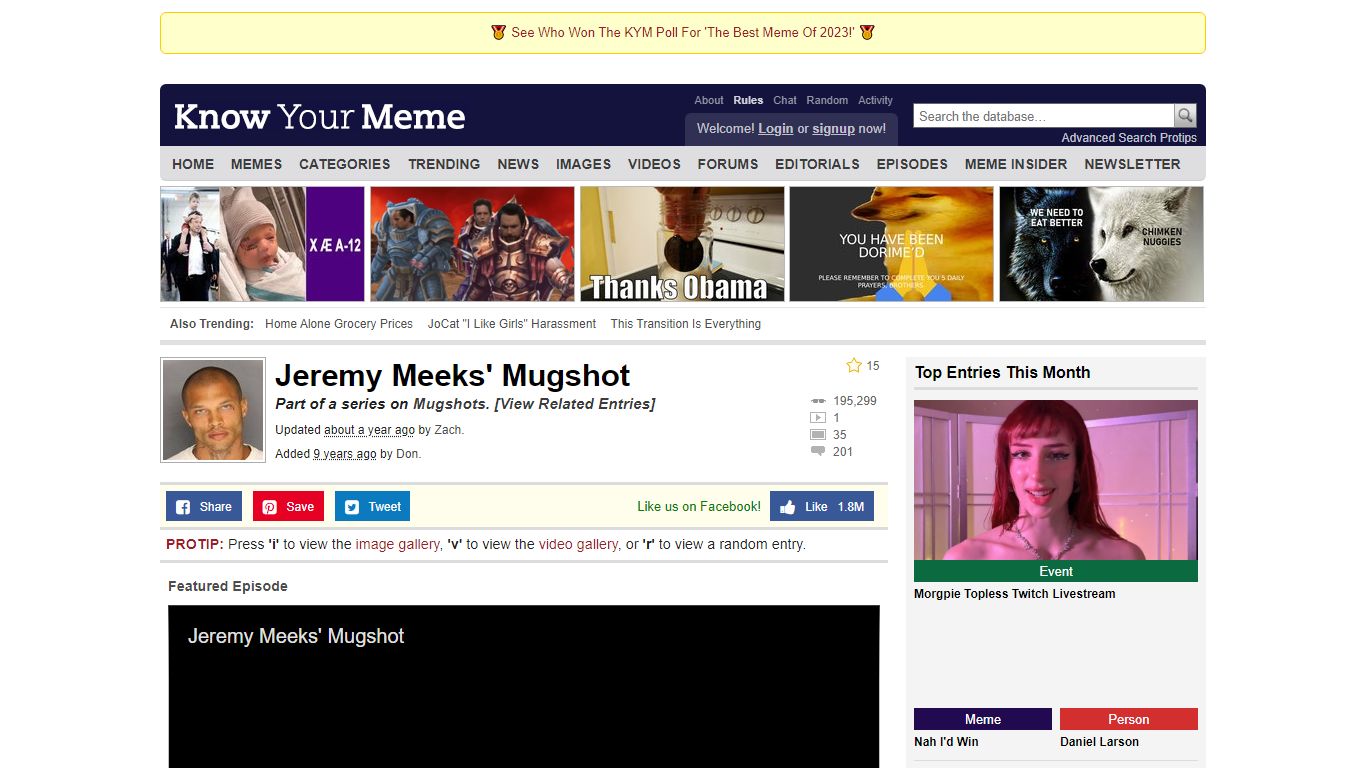
Task: Click the Login link
Action: 775,128
